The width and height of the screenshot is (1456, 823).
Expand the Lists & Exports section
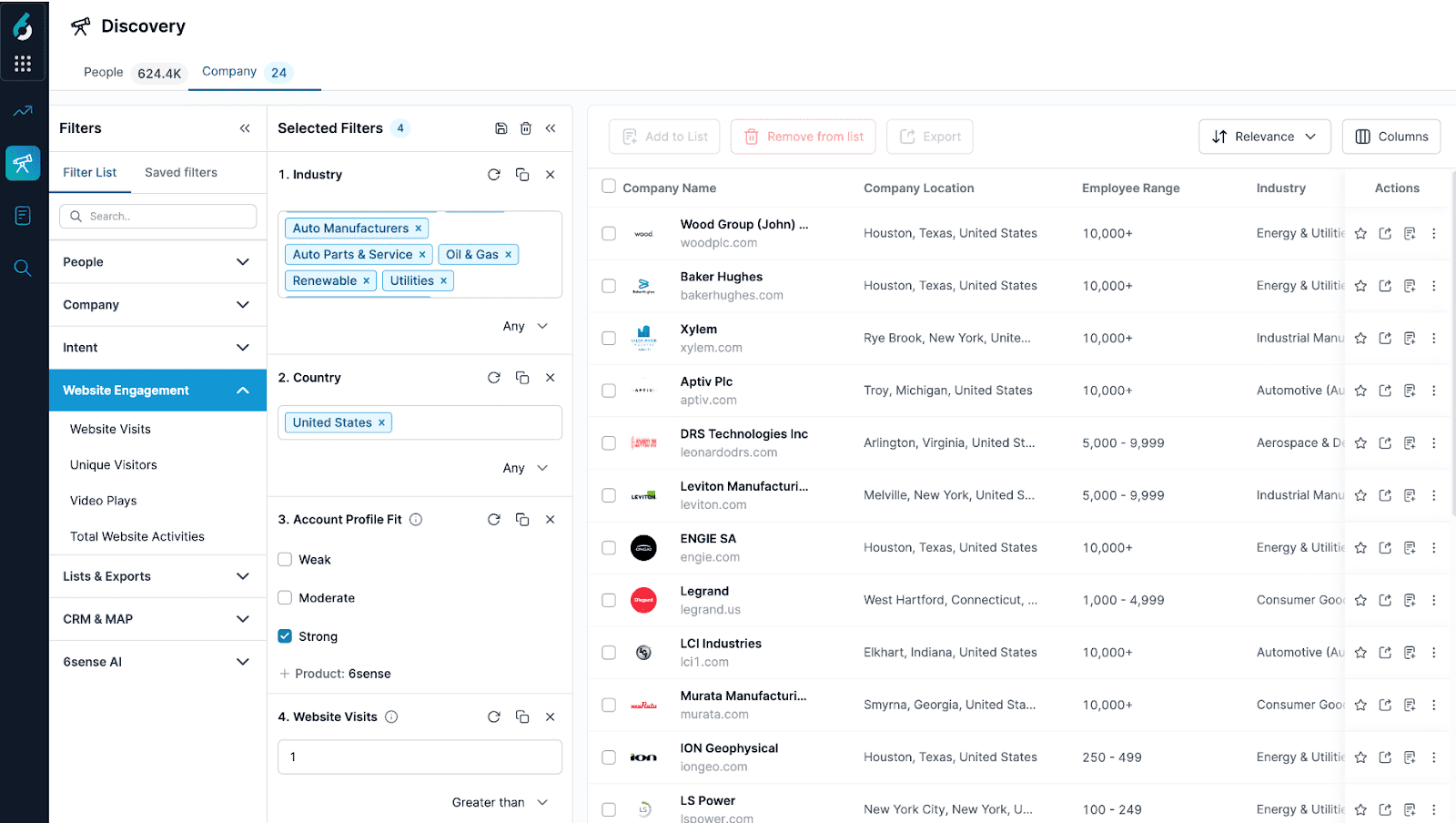tap(157, 576)
